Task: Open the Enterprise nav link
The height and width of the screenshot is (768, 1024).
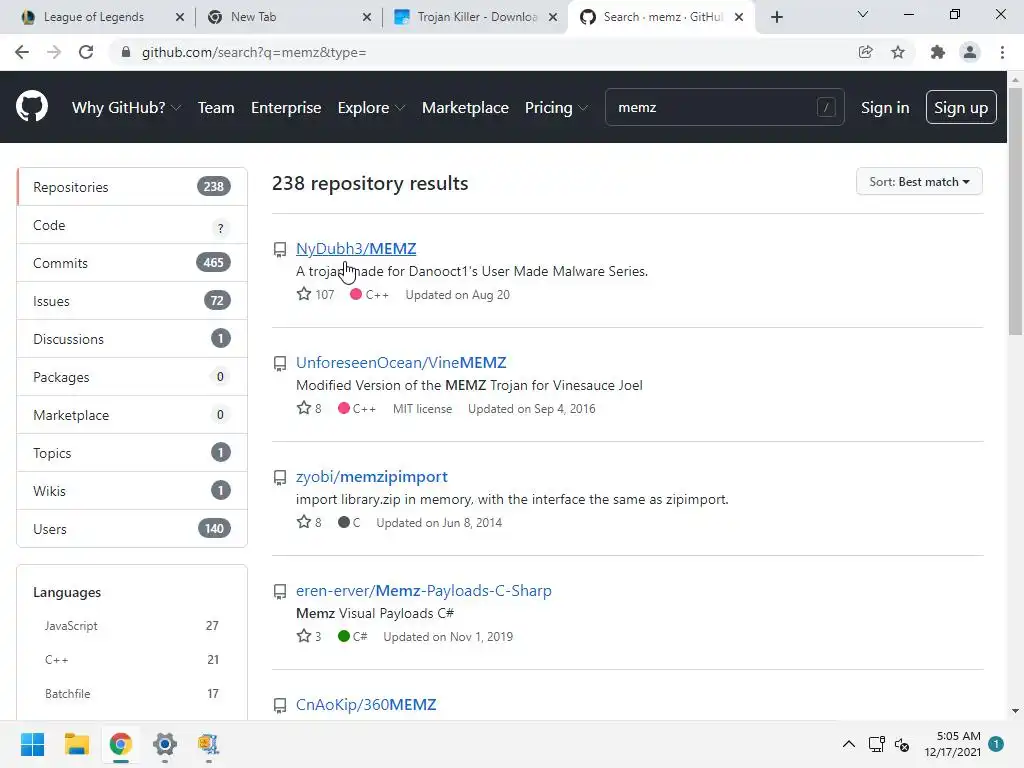Action: [x=286, y=107]
